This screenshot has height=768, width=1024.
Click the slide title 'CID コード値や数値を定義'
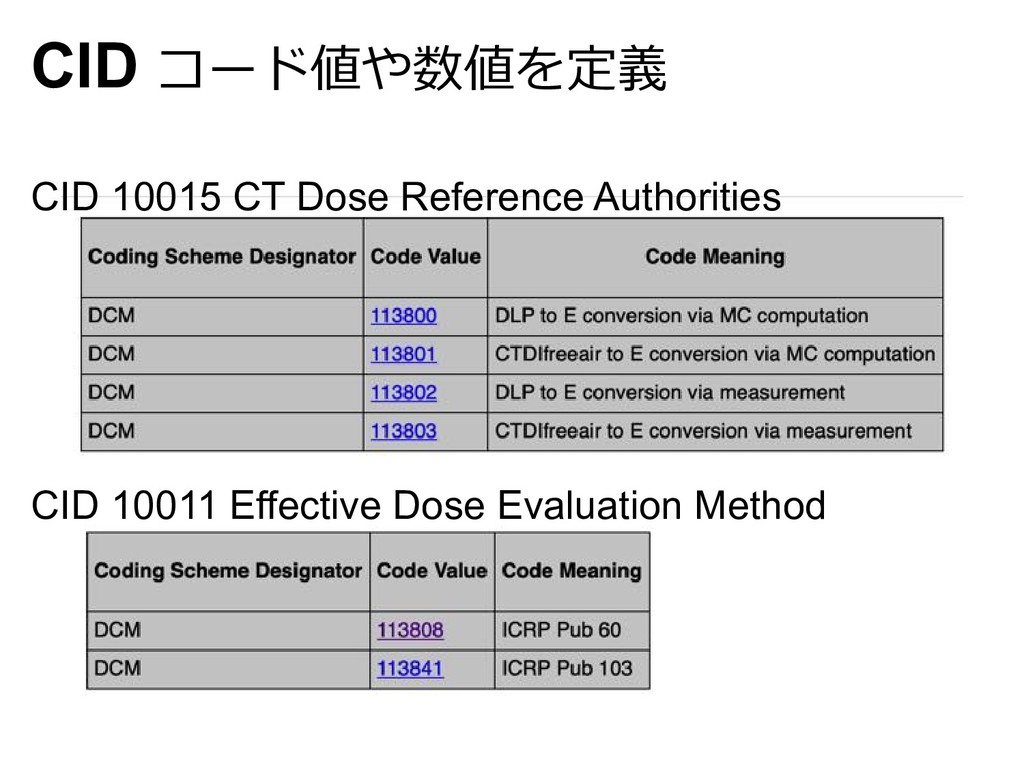tap(349, 67)
